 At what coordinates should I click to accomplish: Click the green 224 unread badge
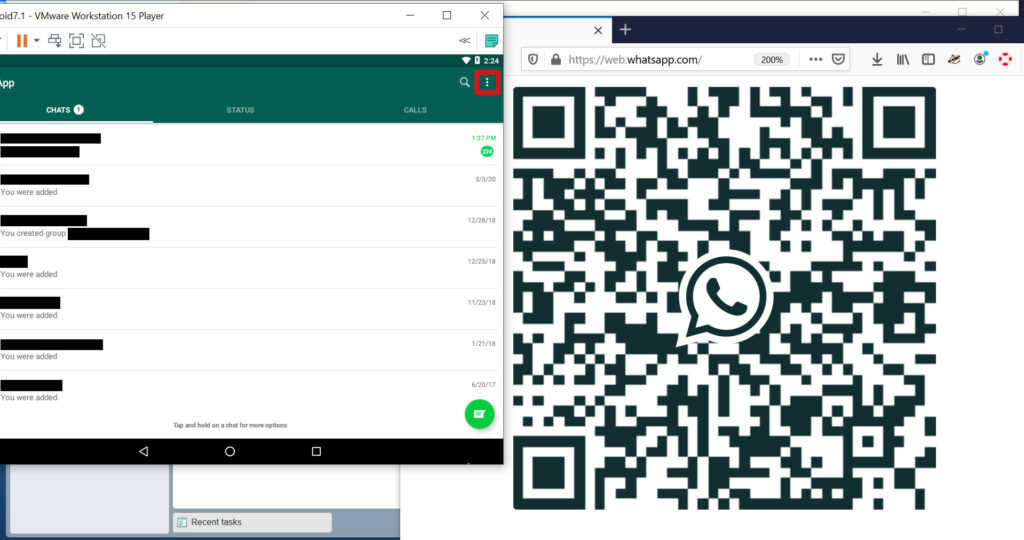(x=487, y=151)
